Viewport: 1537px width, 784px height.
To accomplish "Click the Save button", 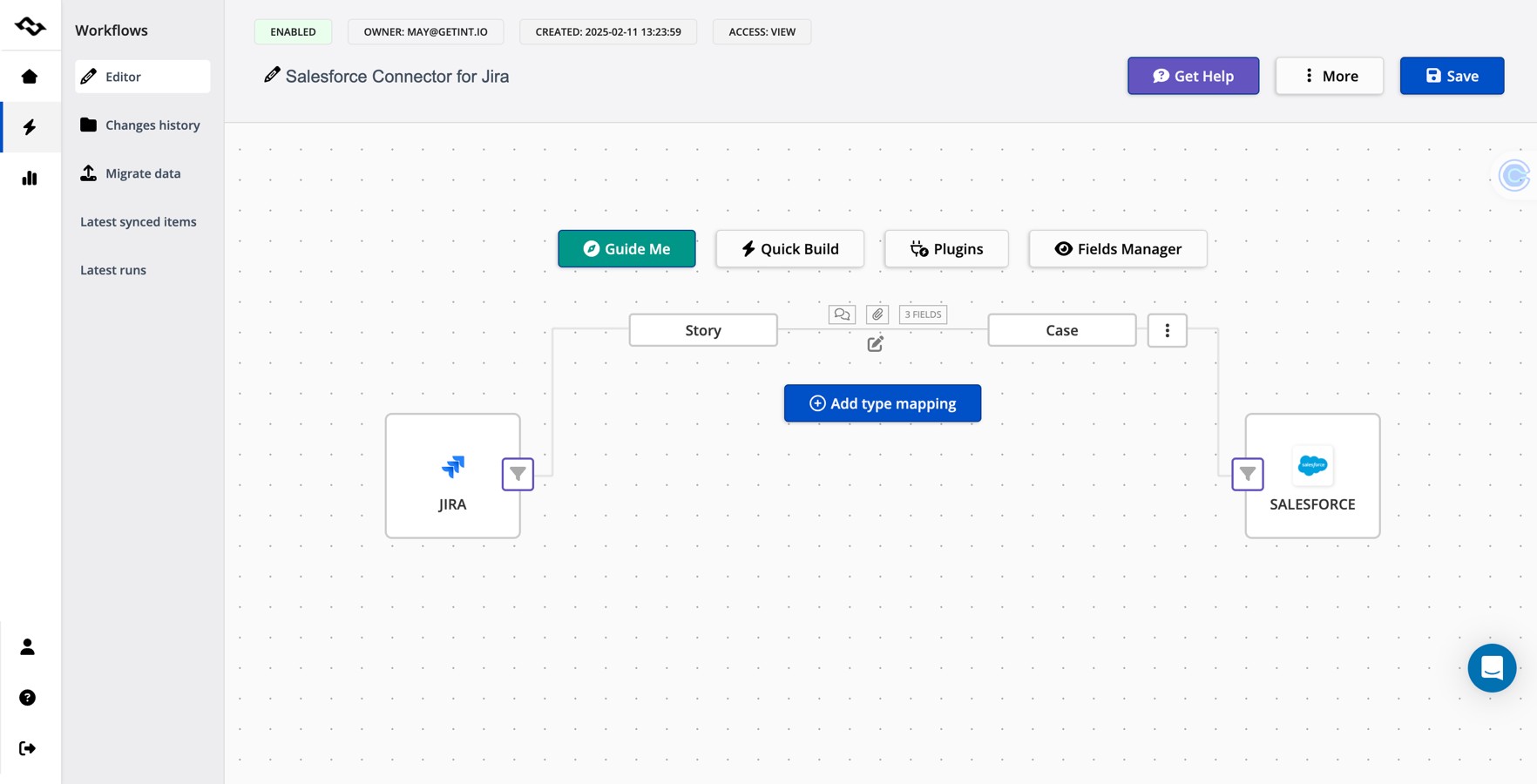I will coord(1452,76).
